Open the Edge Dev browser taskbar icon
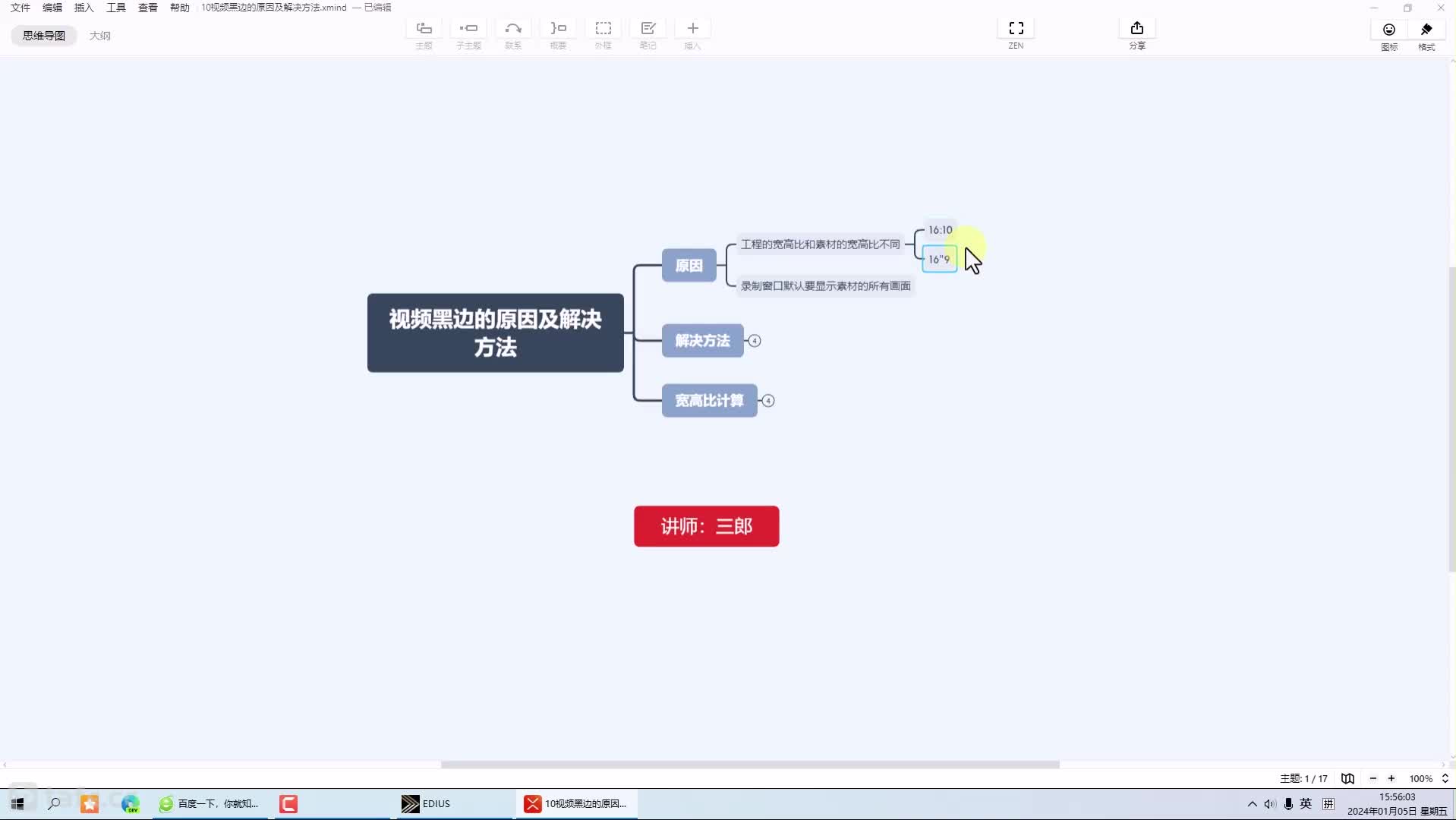 click(x=130, y=803)
